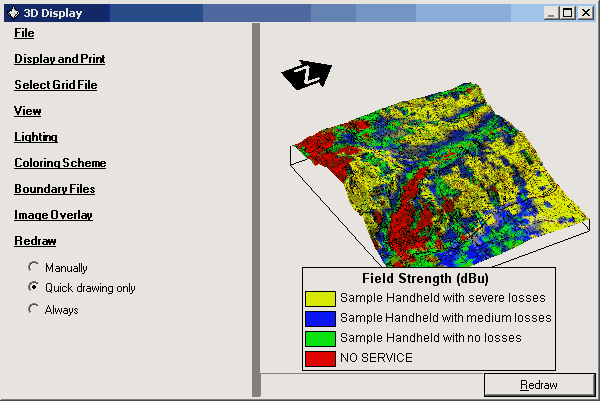Viewport: 600px width, 401px height.
Task: Click the yellow severe losses swatch
Action: tap(320, 298)
